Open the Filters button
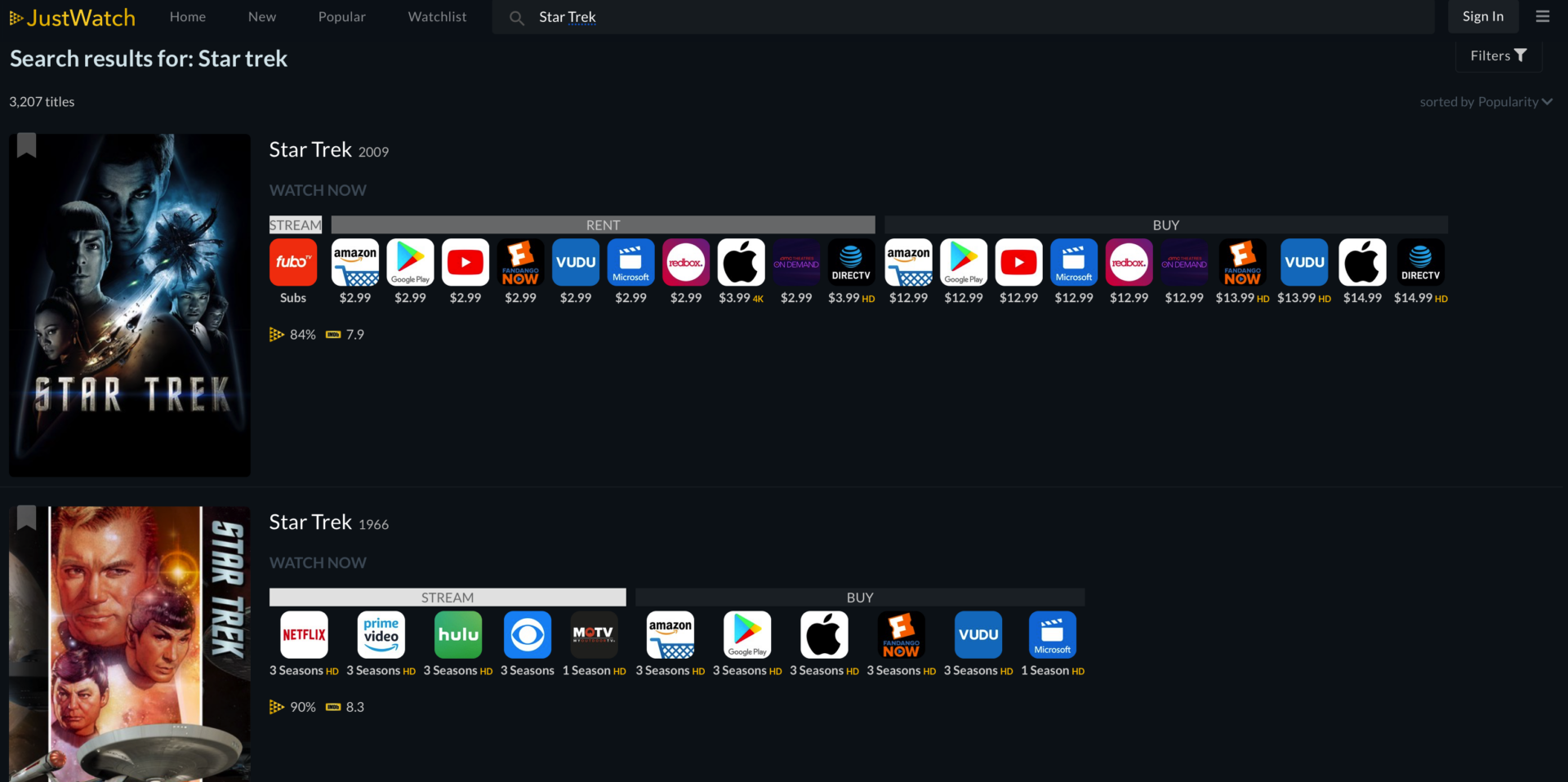 (1499, 56)
